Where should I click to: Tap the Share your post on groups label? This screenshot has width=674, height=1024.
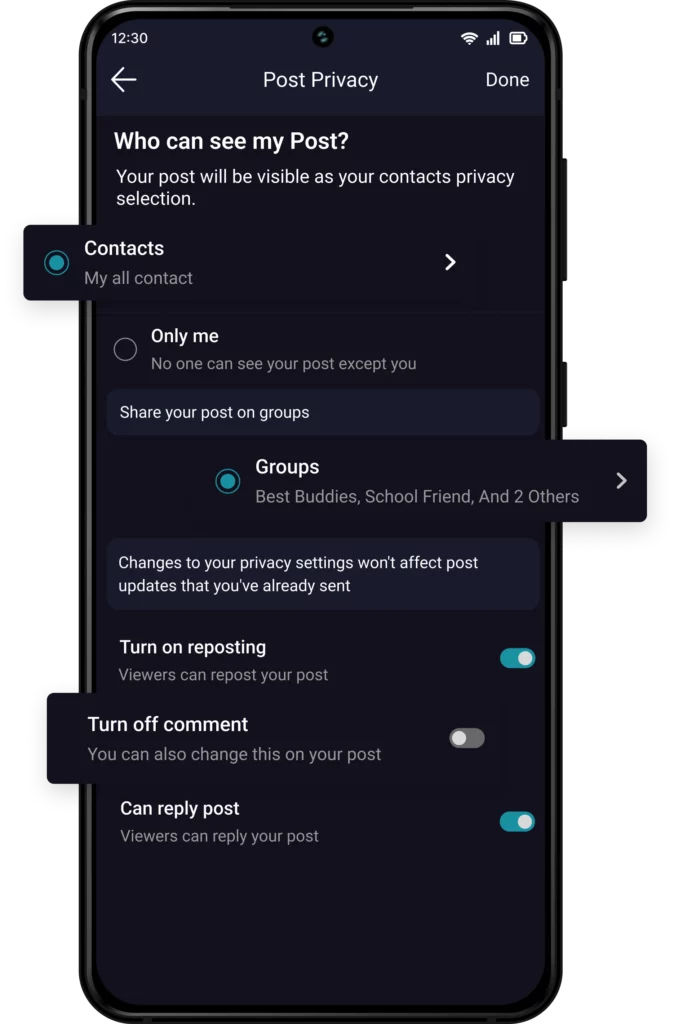[214, 412]
